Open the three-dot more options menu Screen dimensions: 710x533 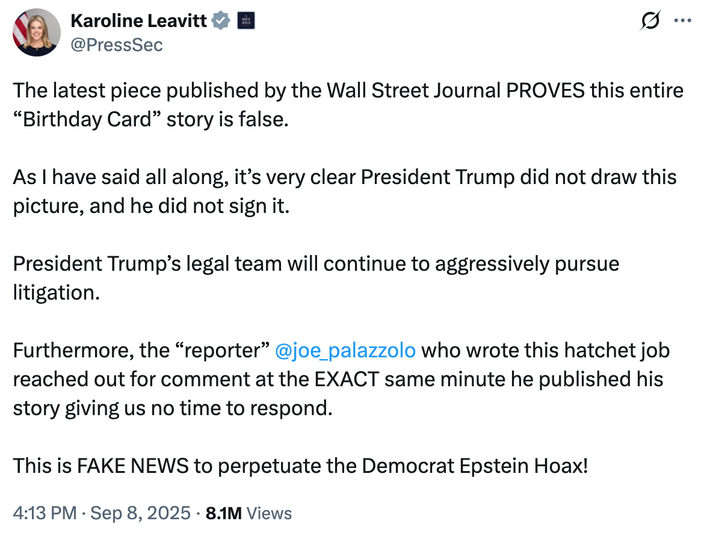coord(683,20)
